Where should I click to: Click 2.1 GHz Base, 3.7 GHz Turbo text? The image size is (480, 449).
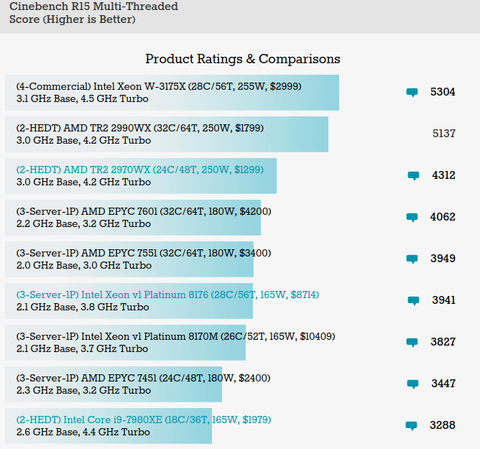pyautogui.click(x=82, y=349)
